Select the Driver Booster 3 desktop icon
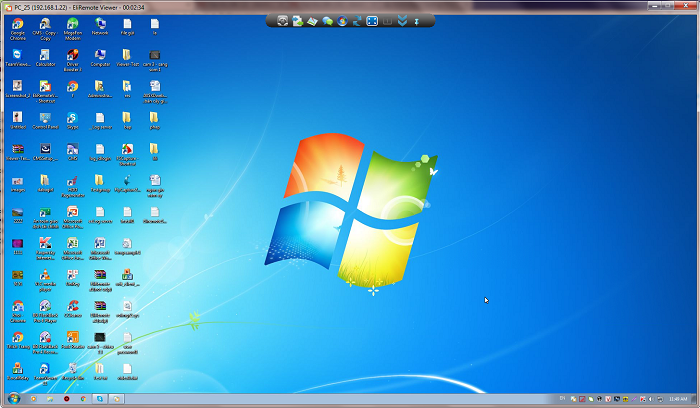Screen dimensions: 700x408 pyautogui.click(x=72, y=60)
